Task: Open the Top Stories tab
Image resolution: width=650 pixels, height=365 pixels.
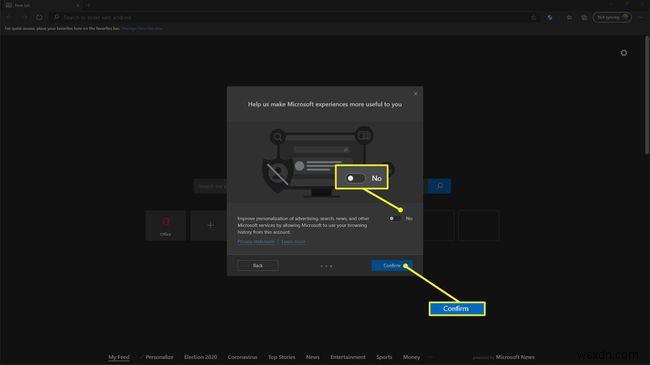Action: click(281, 357)
